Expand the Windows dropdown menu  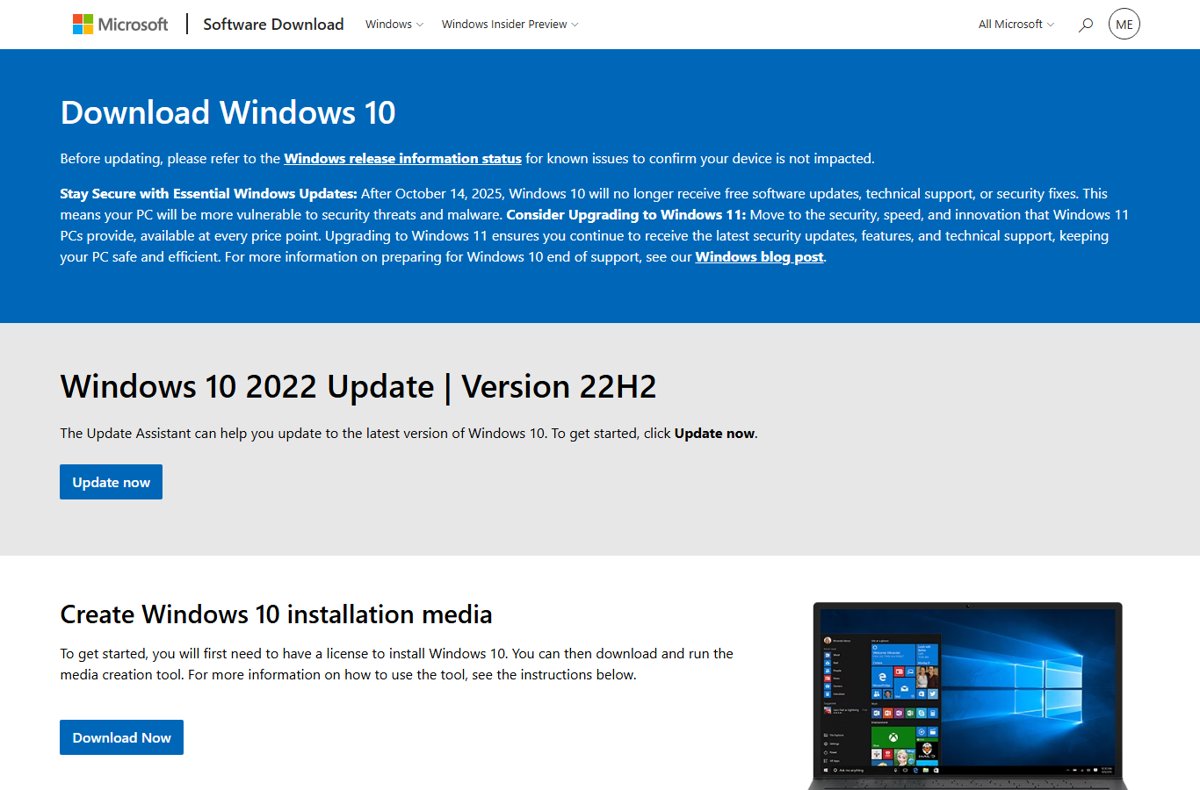(394, 24)
